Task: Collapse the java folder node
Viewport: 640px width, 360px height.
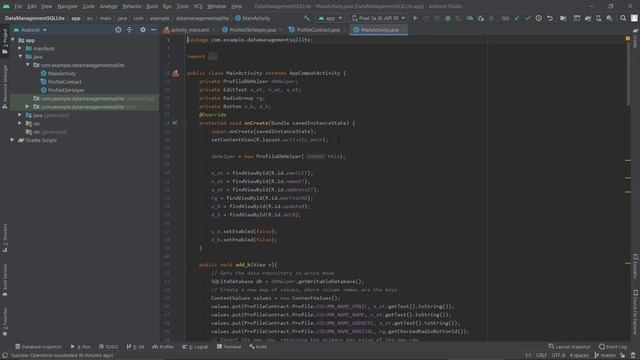Action: [20, 57]
